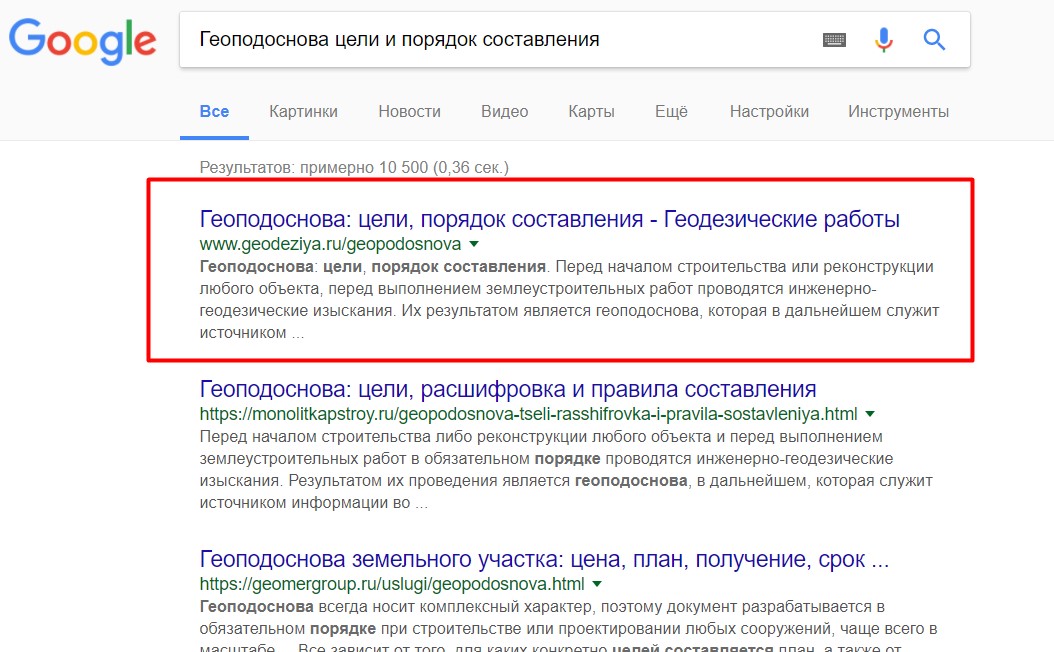
Task: Select the Все tab
Action: click(214, 112)
